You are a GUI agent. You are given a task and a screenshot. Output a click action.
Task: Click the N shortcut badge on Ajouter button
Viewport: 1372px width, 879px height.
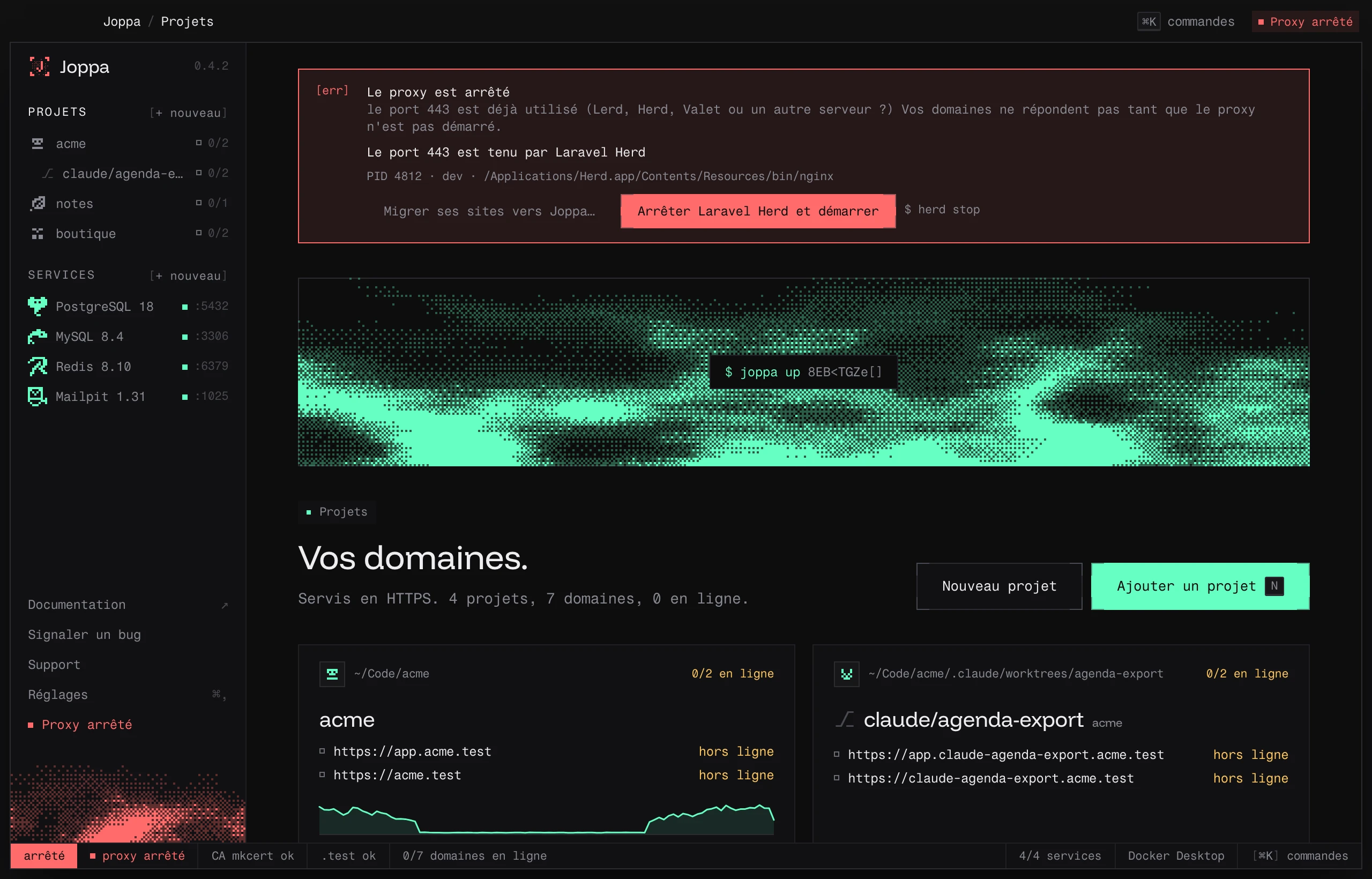(x=1274, y=586)
